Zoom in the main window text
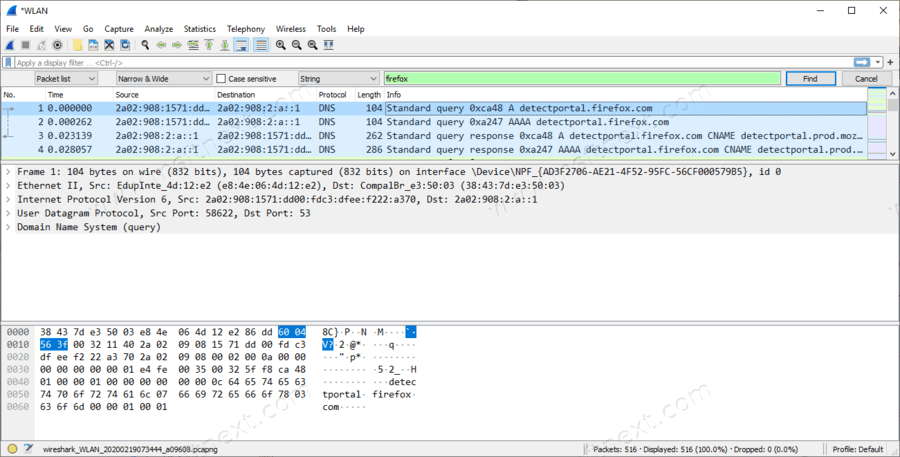Viewport: 900px width, 457px height. click(x=281, y=45)
